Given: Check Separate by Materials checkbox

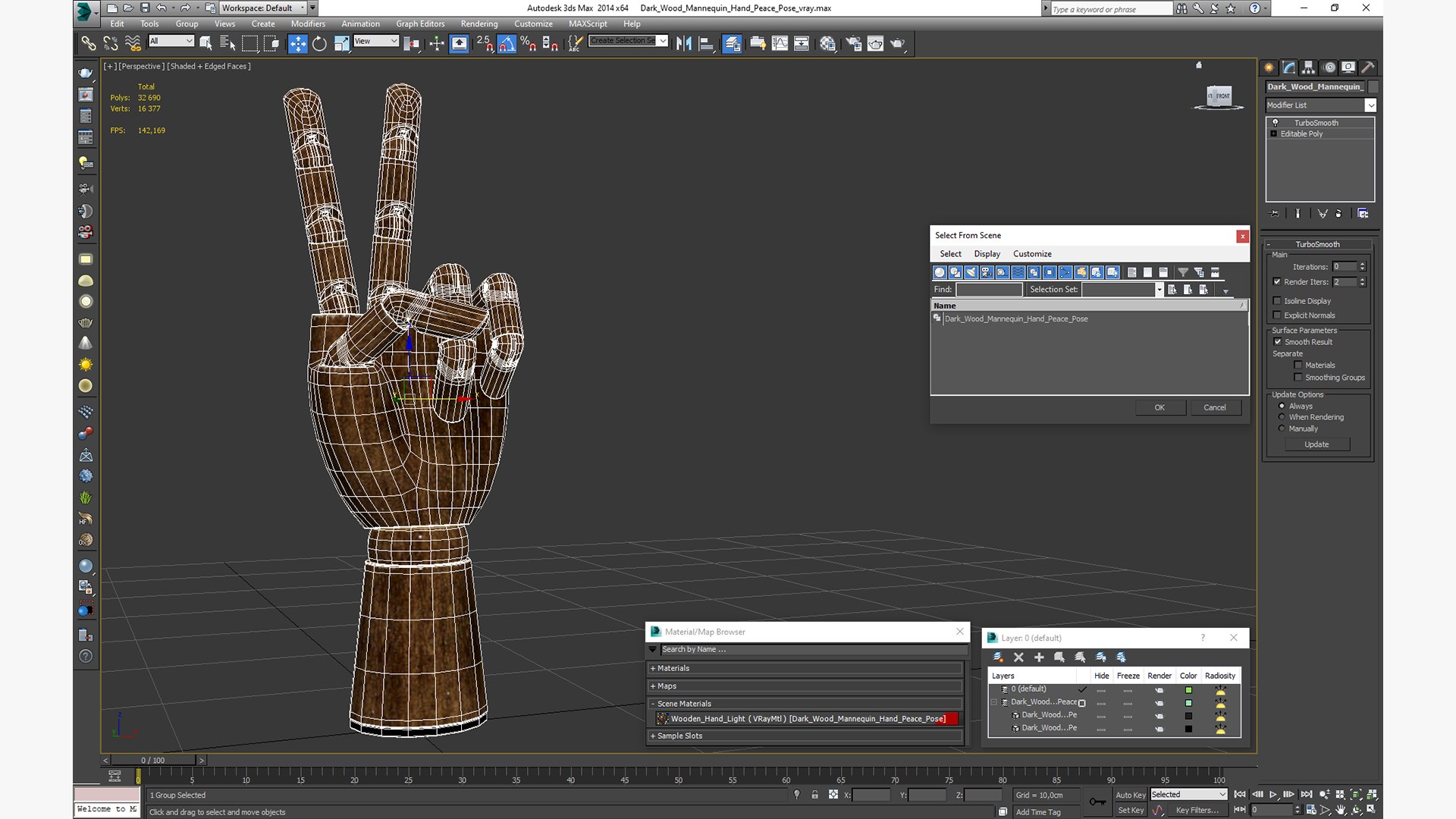Looking at the screenshot, I should (1298, 366).
